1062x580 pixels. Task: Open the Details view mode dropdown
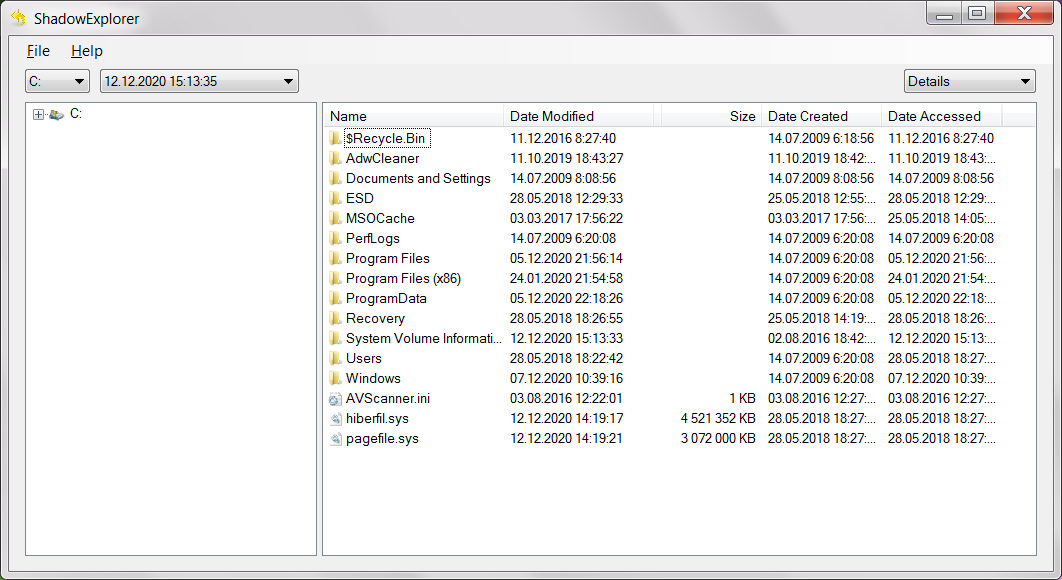pyautogui.click(x=969, y=81)
